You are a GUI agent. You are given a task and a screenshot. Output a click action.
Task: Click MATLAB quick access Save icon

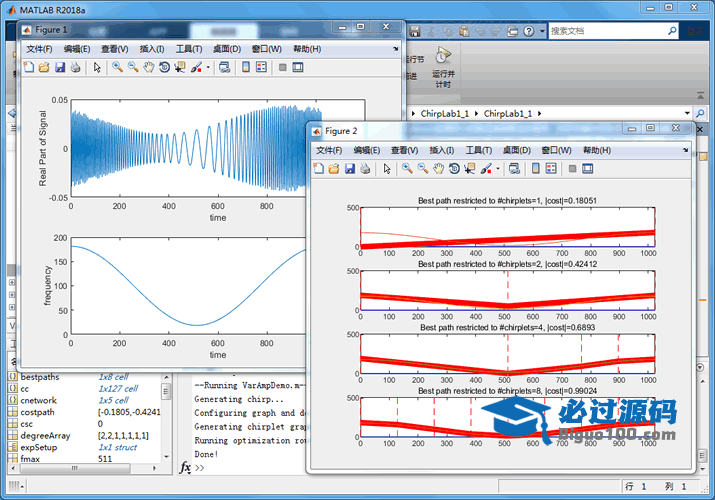[414, 31]
